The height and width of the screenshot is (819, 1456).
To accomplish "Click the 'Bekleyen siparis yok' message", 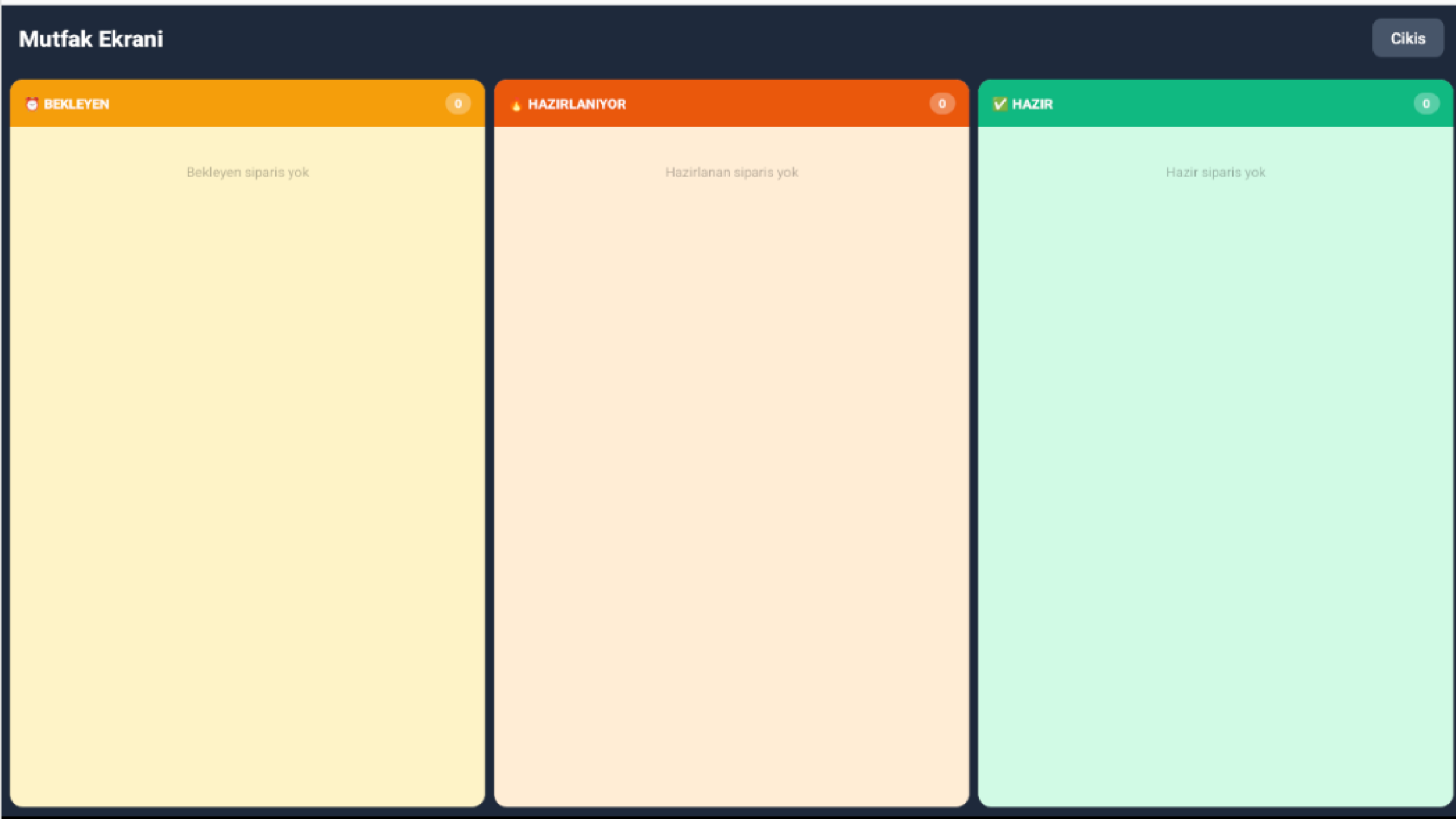I will 247,172.
